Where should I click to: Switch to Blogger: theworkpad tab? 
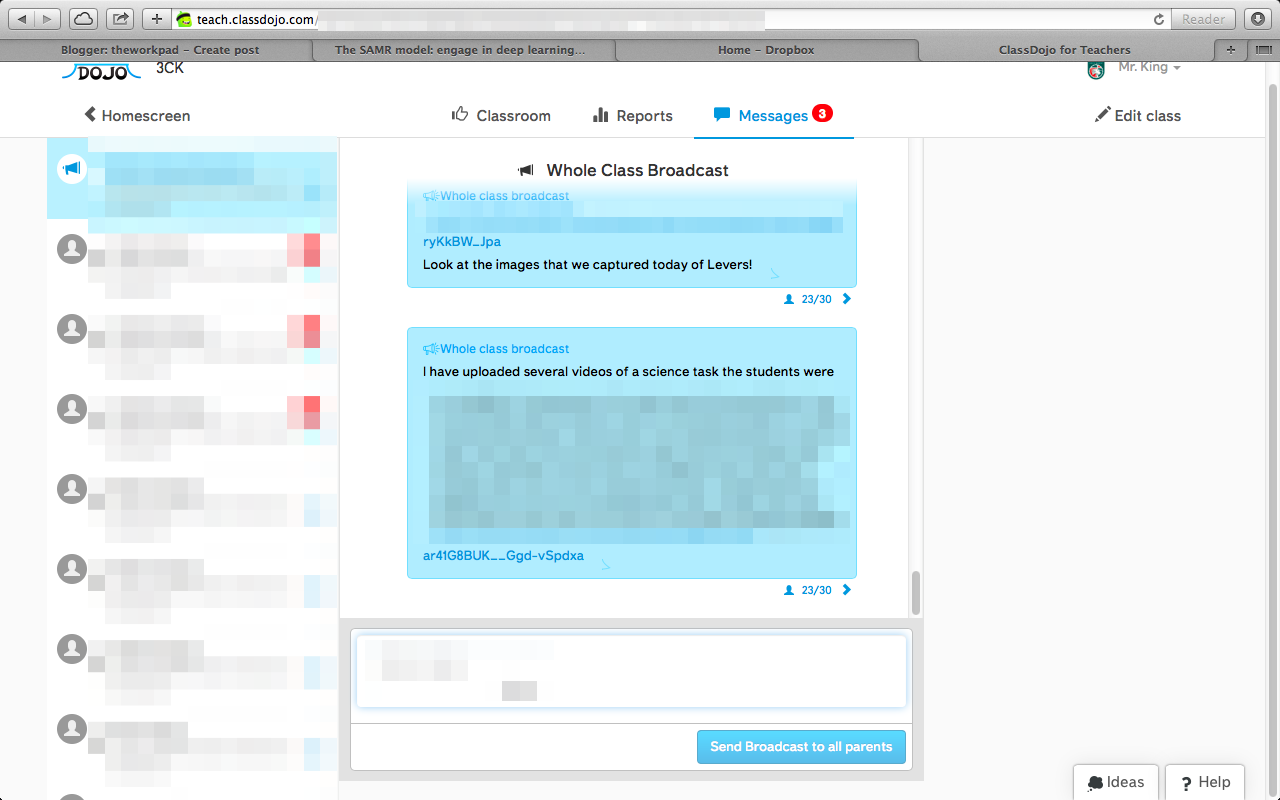[160, 50]
